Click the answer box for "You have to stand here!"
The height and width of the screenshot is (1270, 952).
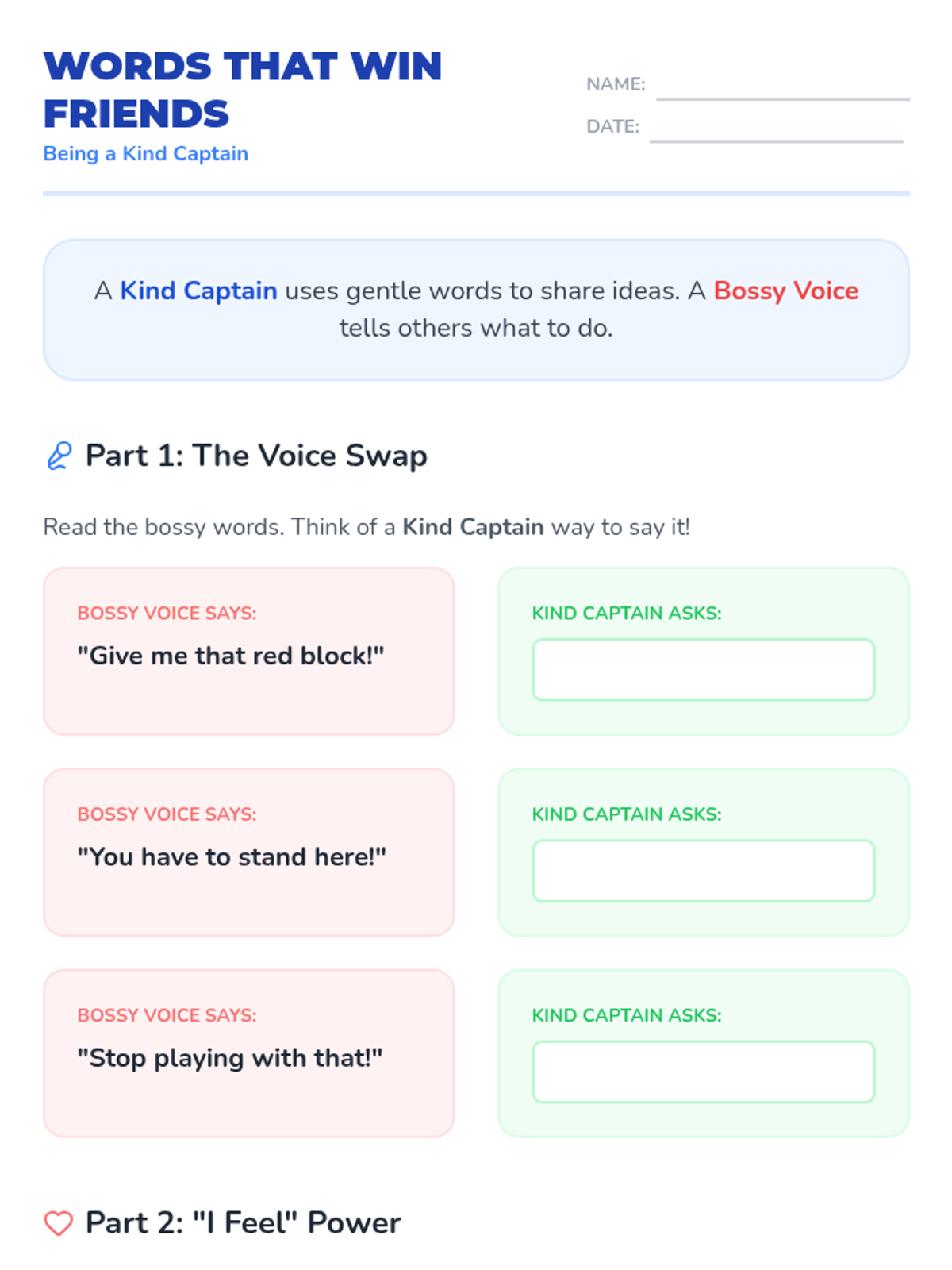click(704, 871)
